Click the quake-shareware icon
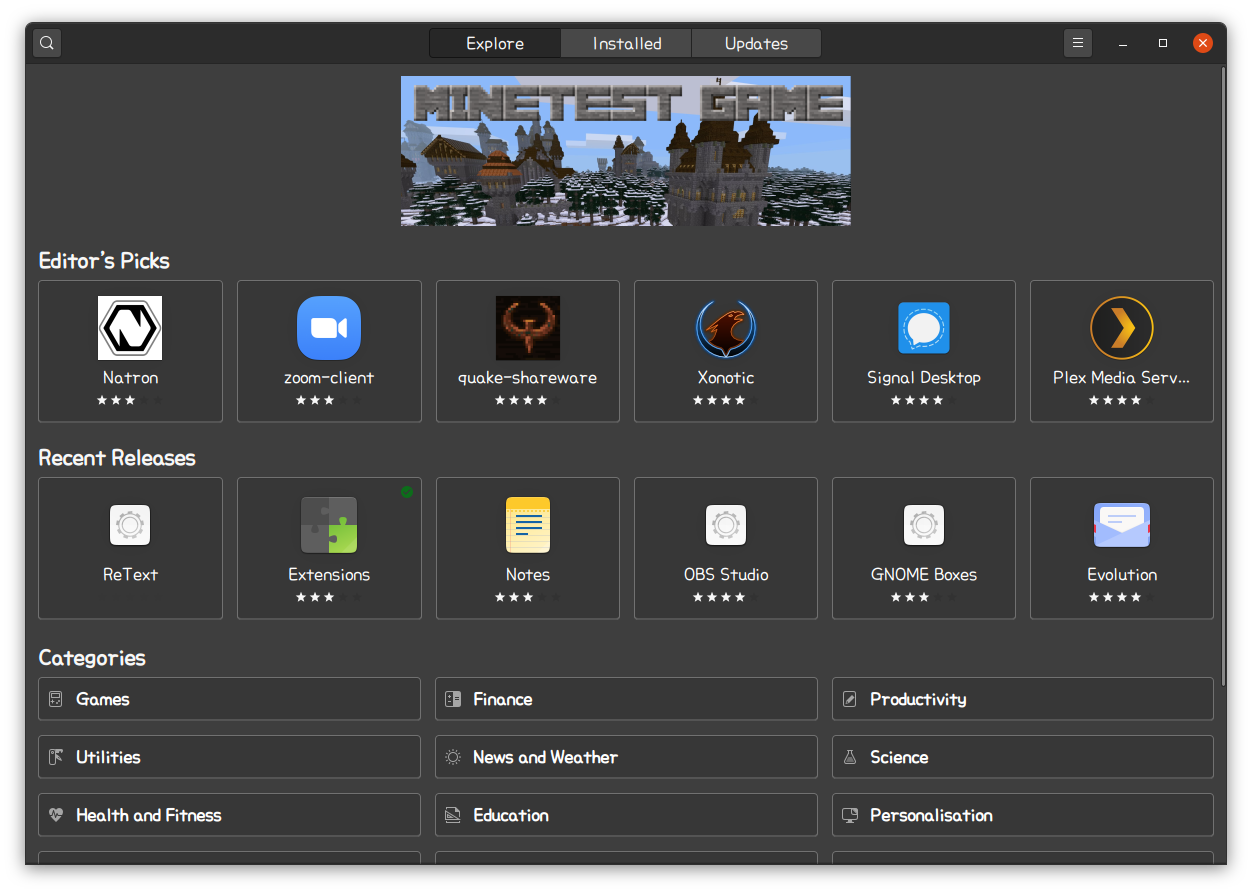The image size is (1252, 893). tap(528, 328)
